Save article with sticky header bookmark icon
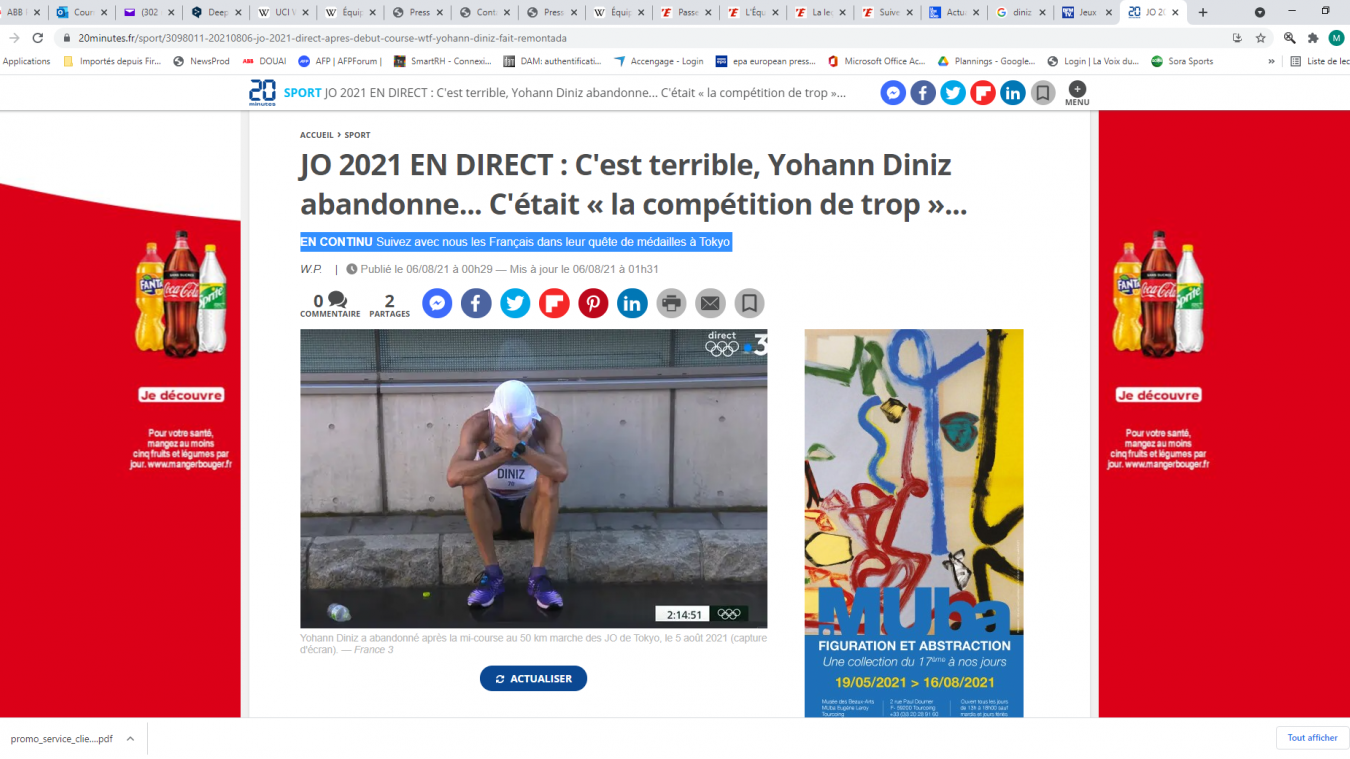 click(x=1043, y=93)
